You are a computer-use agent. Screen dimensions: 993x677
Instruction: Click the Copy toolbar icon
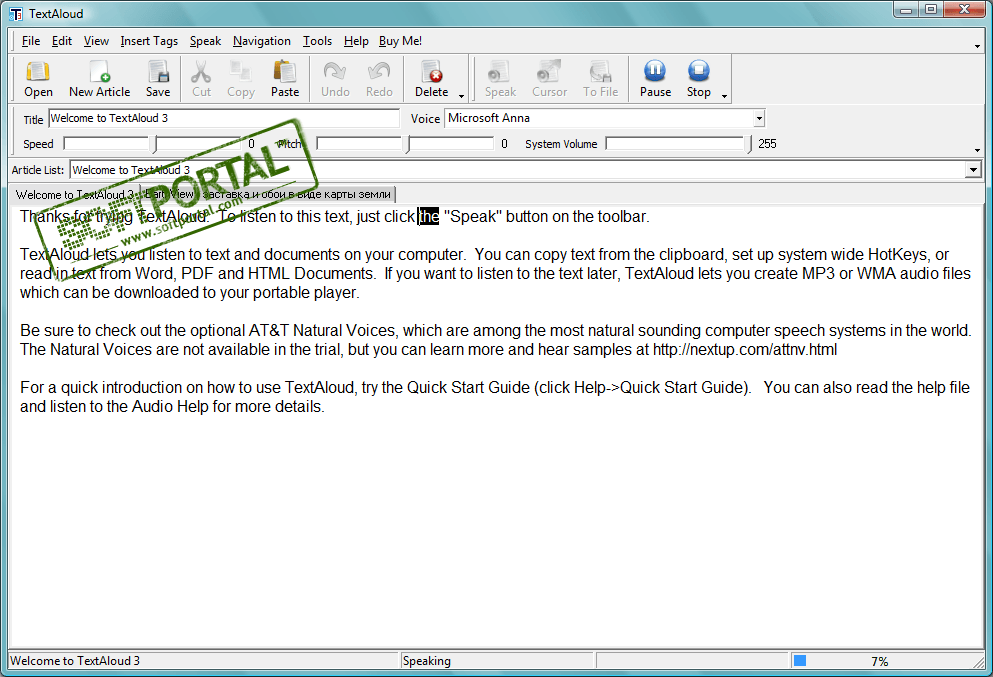pos(241,79)
